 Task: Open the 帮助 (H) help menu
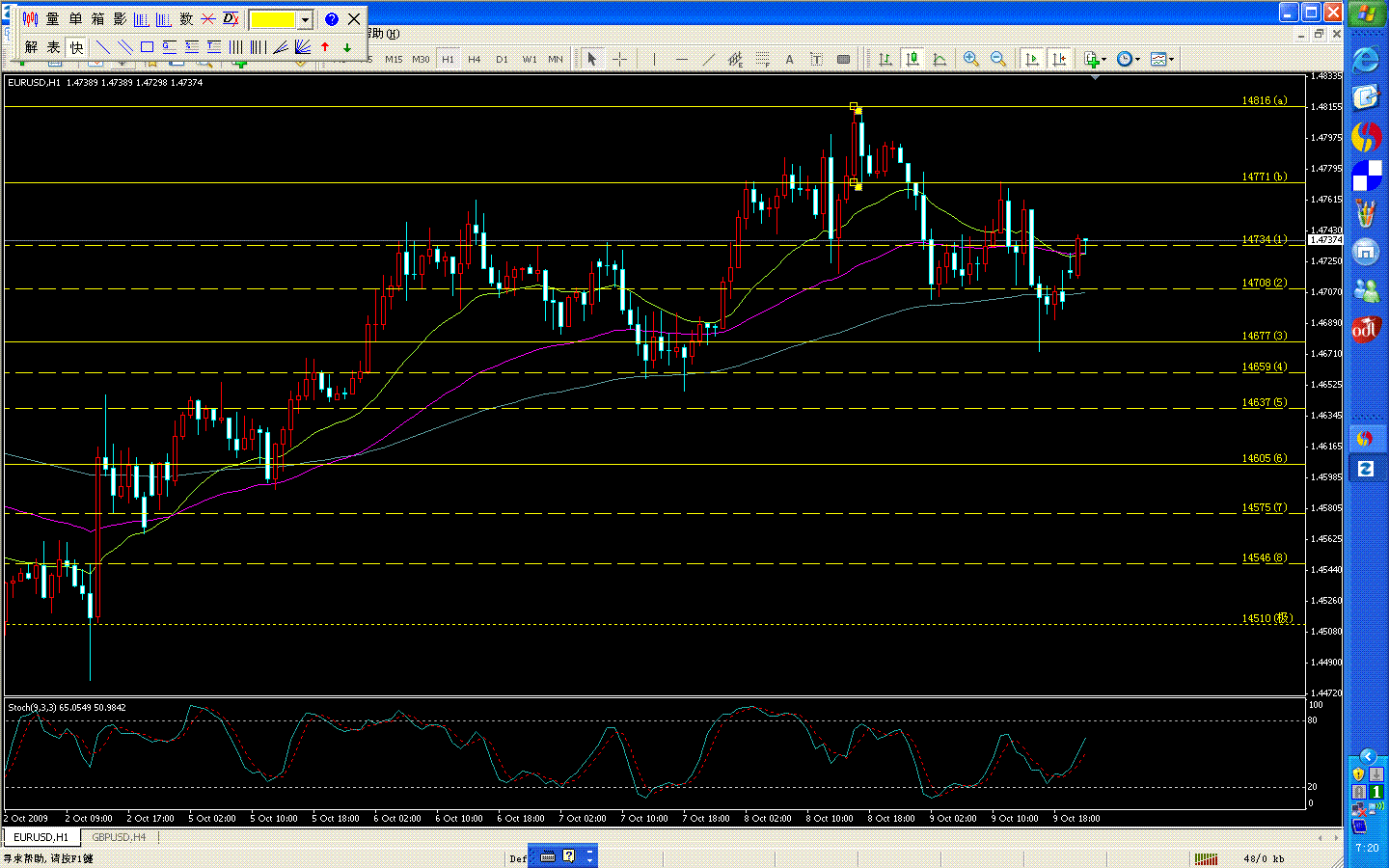tap(383, 34)
